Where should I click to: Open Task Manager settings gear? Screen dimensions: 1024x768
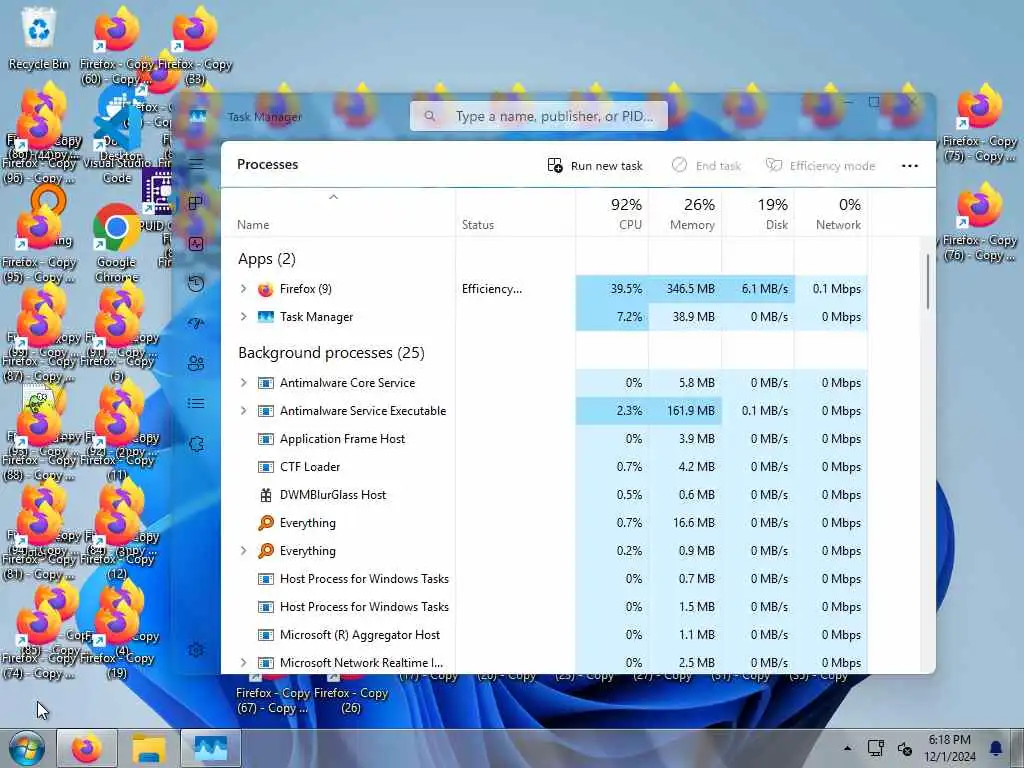tap(196, 650)
